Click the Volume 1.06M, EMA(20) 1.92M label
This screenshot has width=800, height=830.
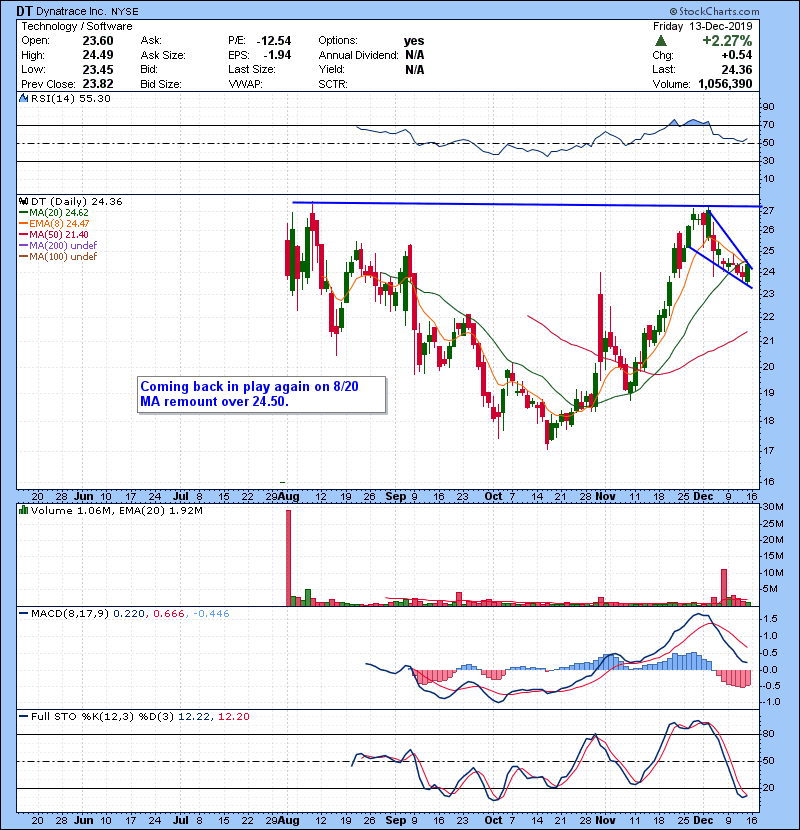116,511
